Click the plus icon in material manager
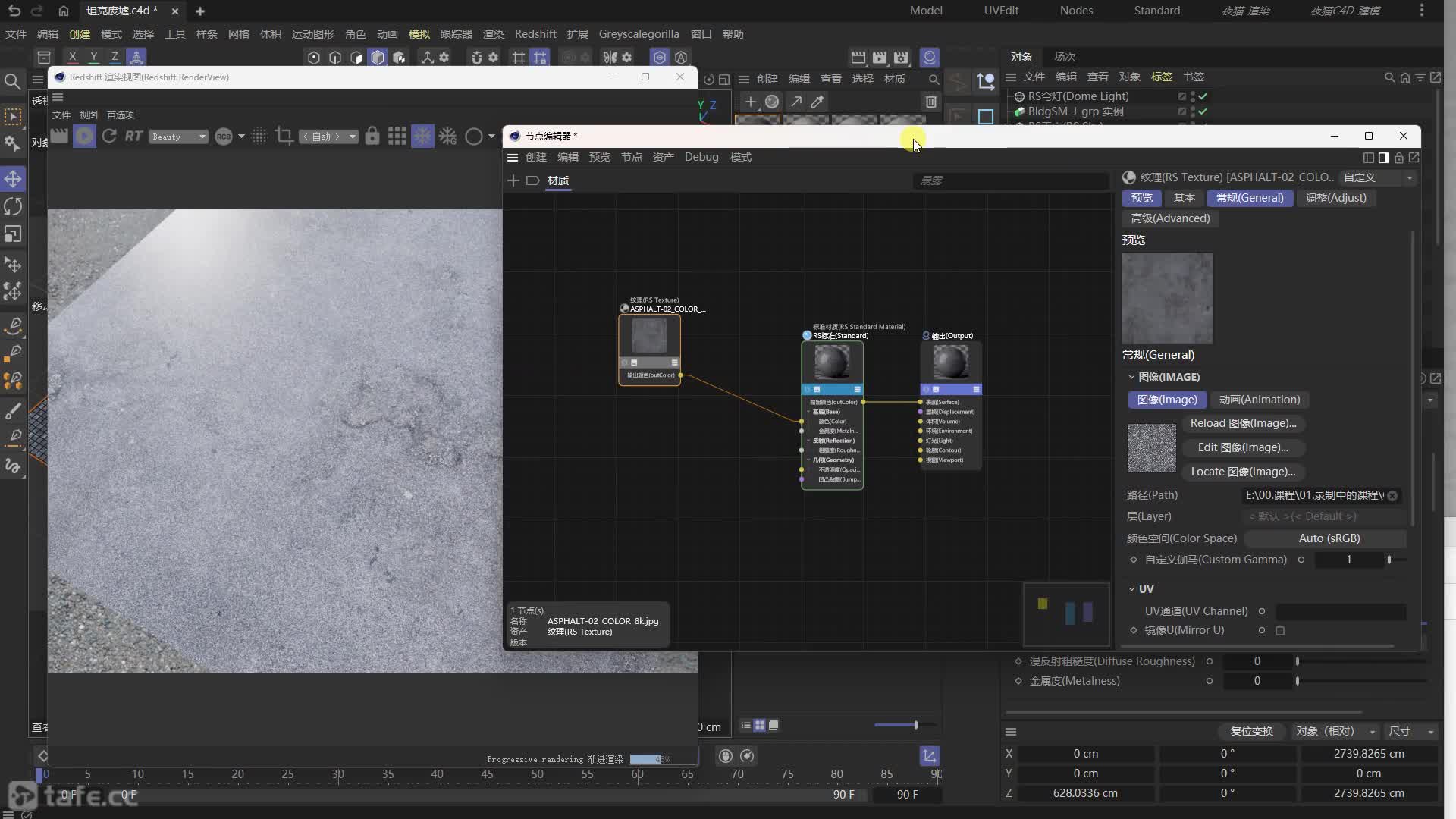The image size is (1456, 819). tap(750, 102)
